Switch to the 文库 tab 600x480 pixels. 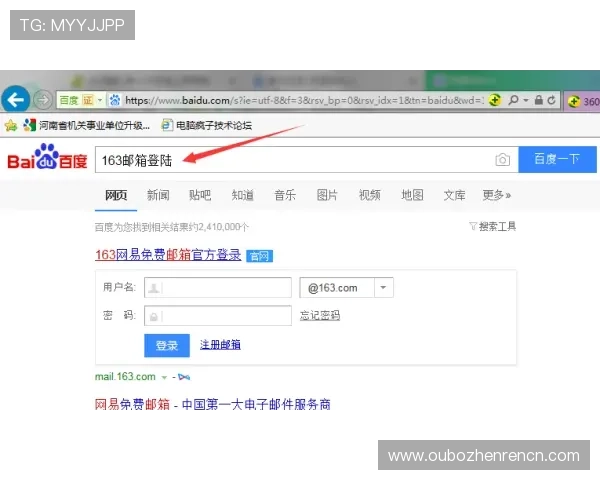click(x=454, y=195)
